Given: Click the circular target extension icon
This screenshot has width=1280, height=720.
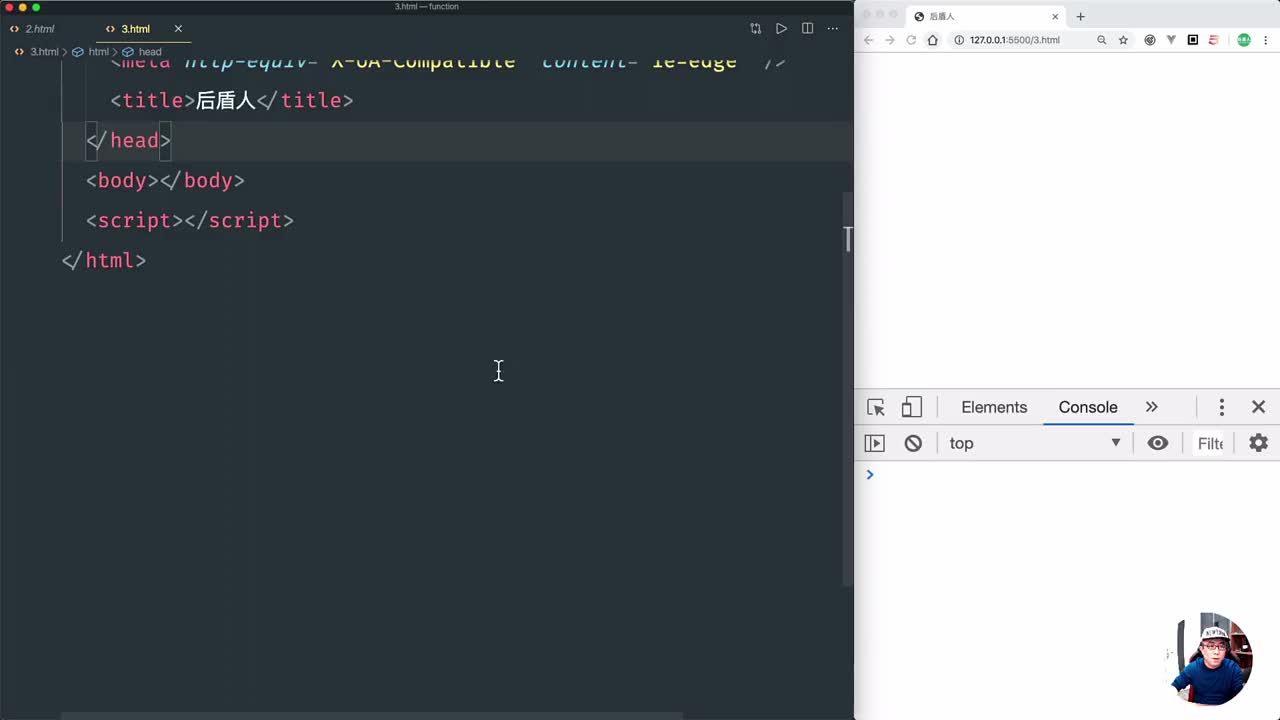Looking at the screenshot, I should 1149,40.
